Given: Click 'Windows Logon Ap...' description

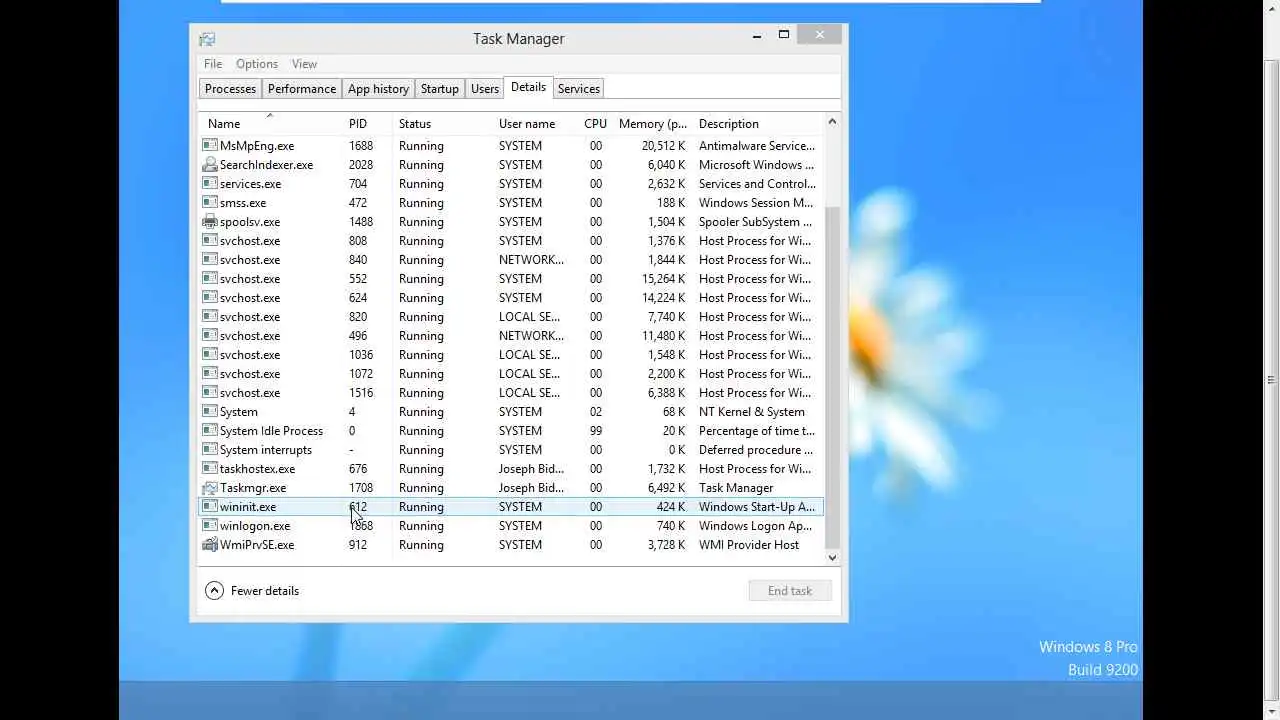Looking at the screenshot, I should [x=755, y=525].
